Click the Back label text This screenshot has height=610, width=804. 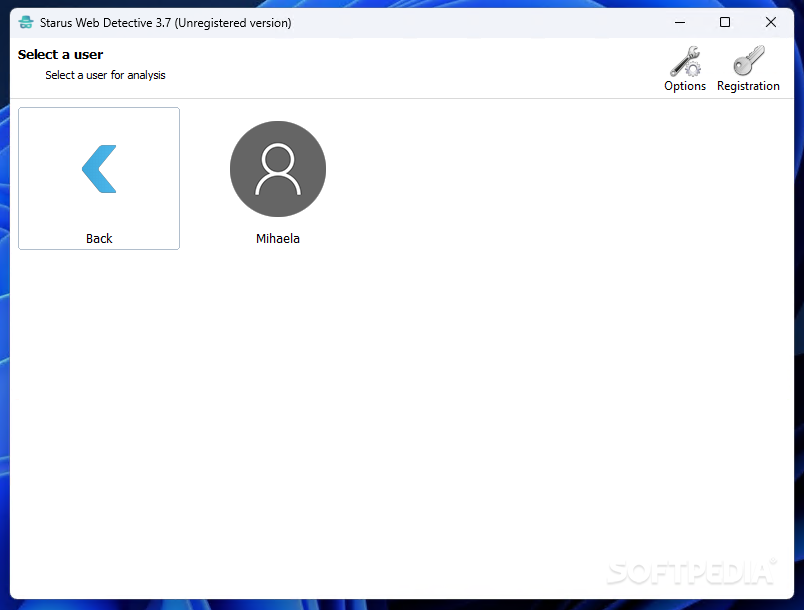pos(99,238)
